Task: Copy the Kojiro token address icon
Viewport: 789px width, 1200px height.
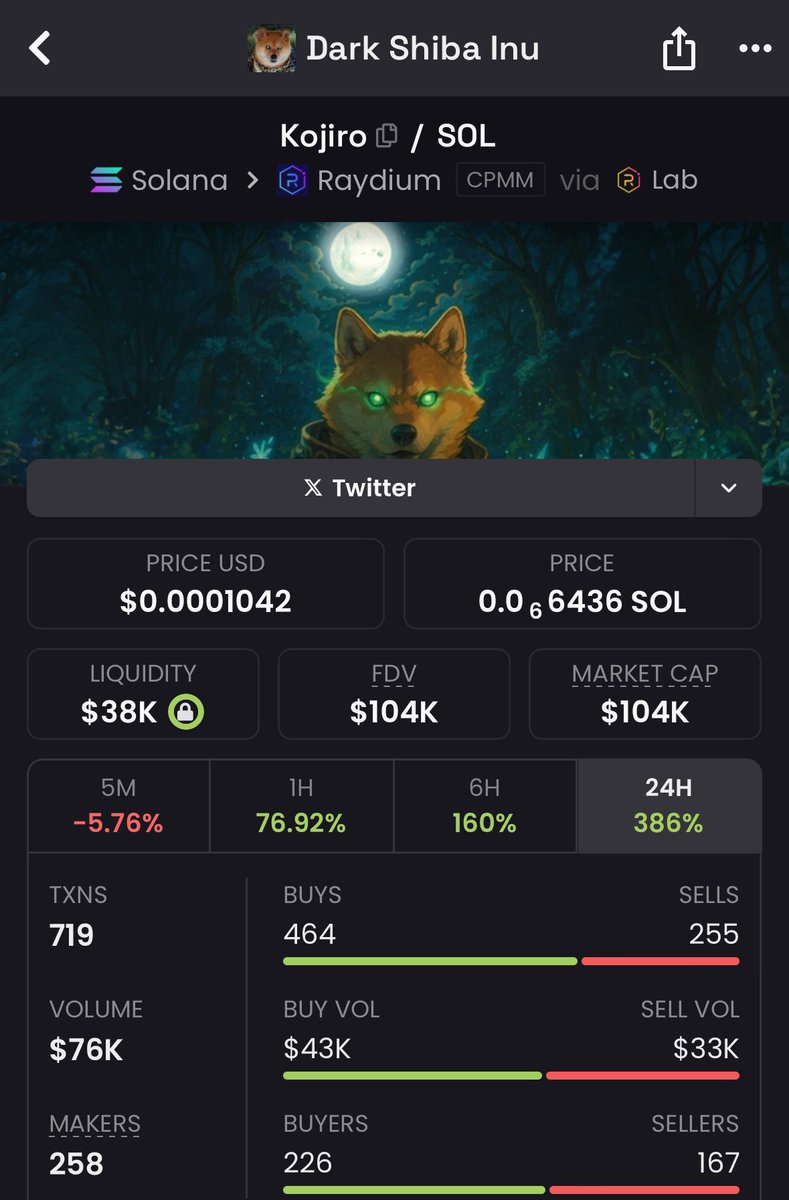Action: 386,135
